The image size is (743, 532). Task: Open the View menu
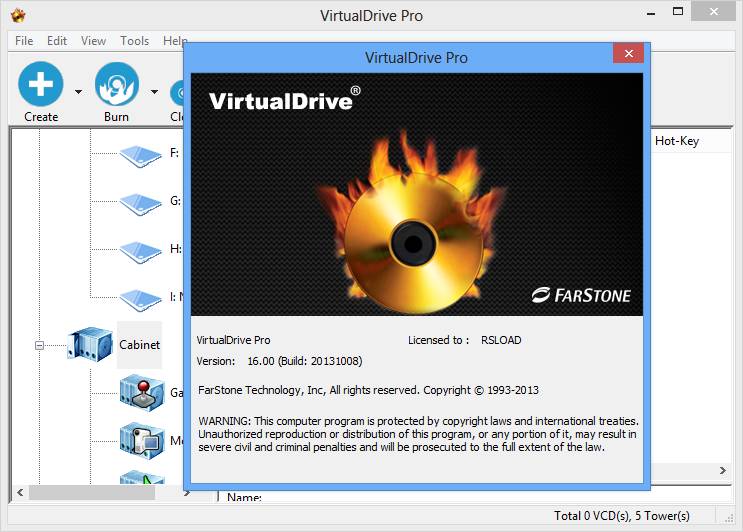(x=93, y=41)
